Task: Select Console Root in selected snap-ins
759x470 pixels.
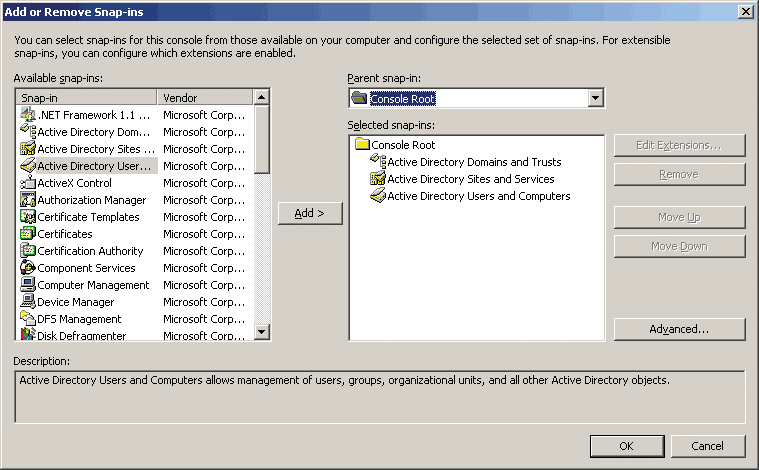Action: pyautogui.click(x=402, y=145)
